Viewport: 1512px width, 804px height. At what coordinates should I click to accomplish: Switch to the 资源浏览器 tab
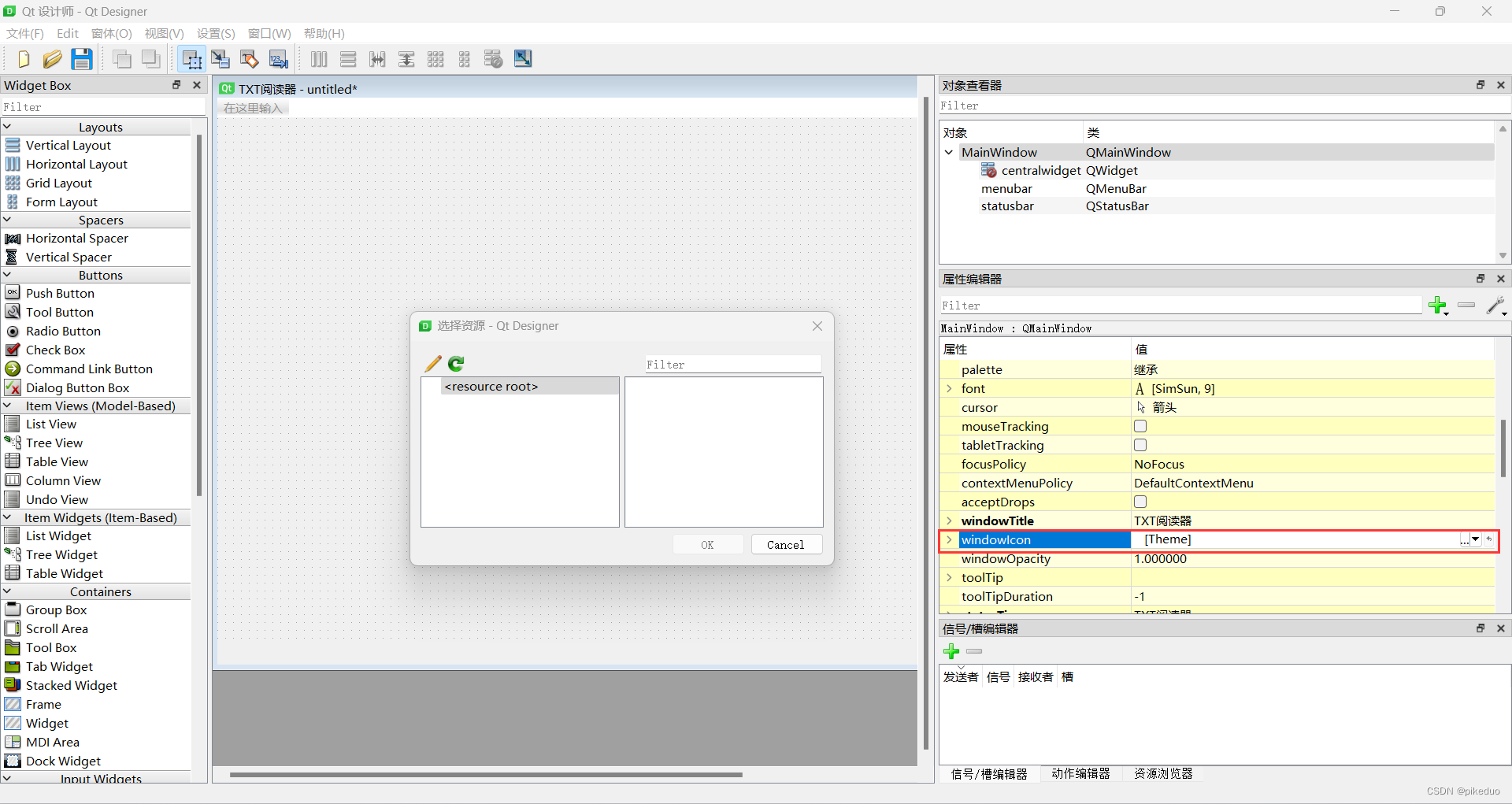pyautogui.click(x=1163, y=773)
